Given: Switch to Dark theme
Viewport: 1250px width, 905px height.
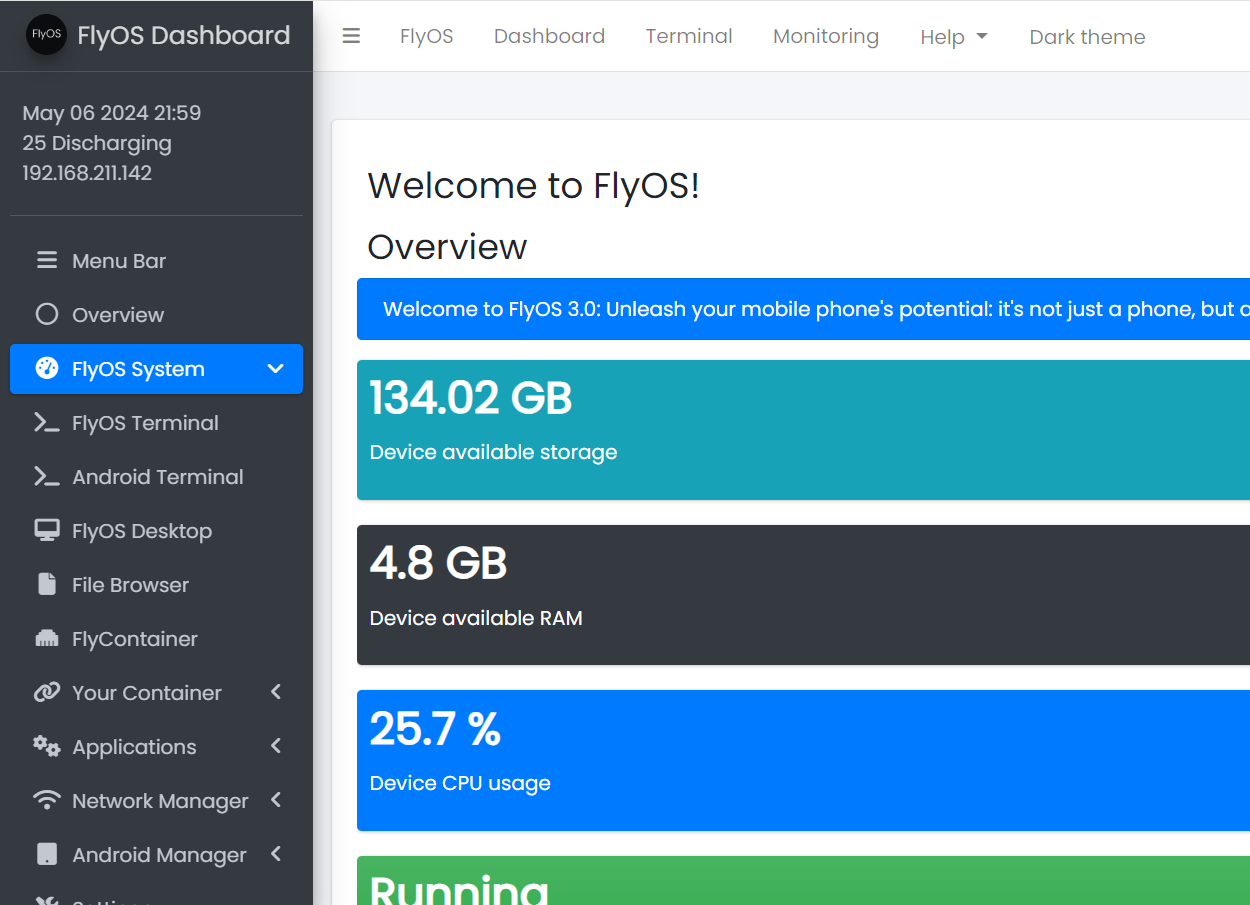Looking at the screenshot, I should point(1087,37).
